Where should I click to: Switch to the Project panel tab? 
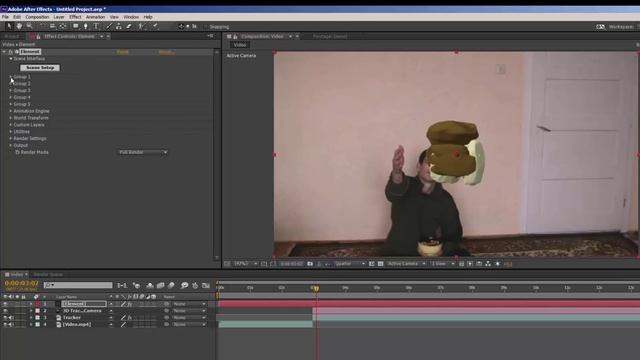click(12, 36)
